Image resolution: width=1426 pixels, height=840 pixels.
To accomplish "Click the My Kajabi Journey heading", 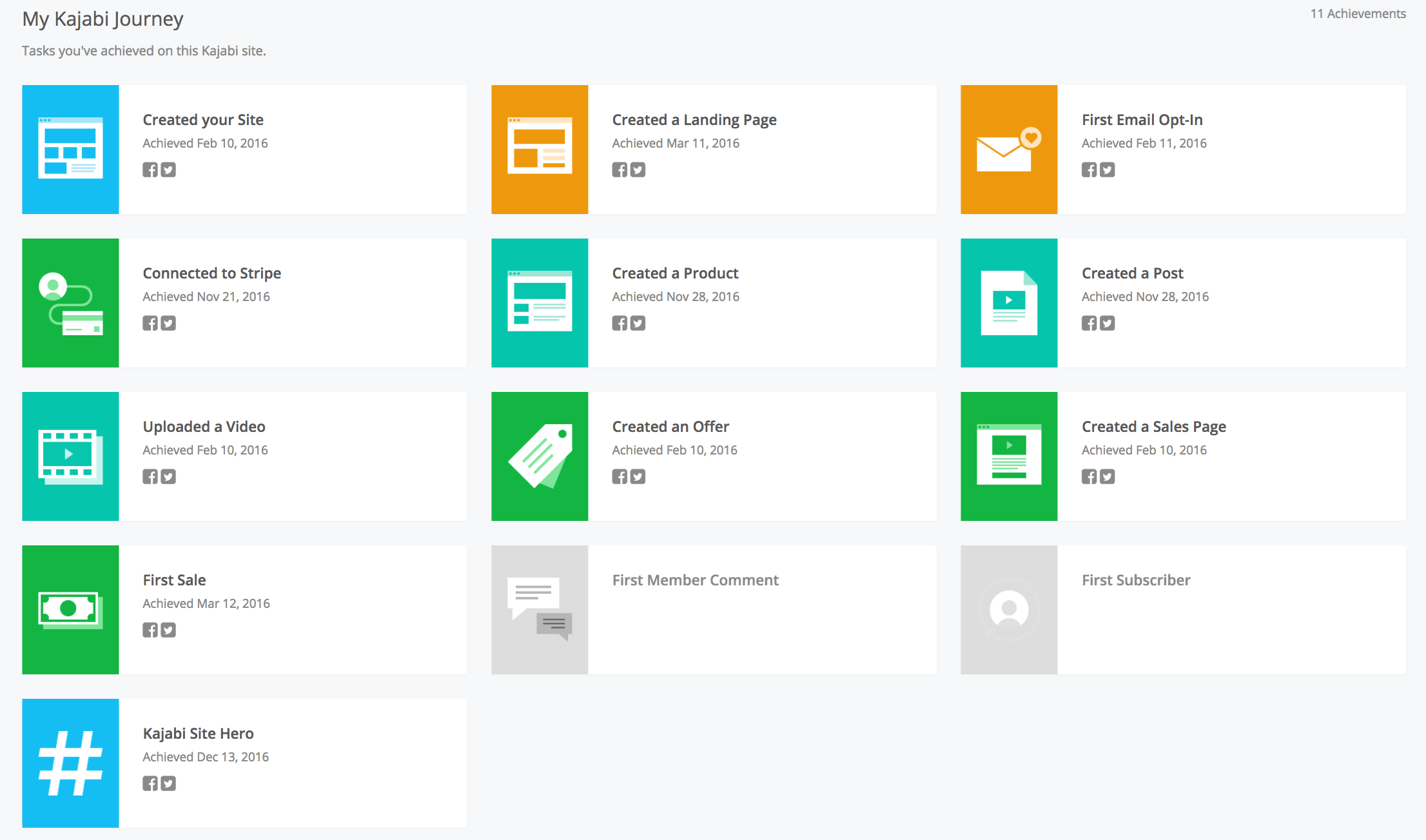I will click(103, 19).
